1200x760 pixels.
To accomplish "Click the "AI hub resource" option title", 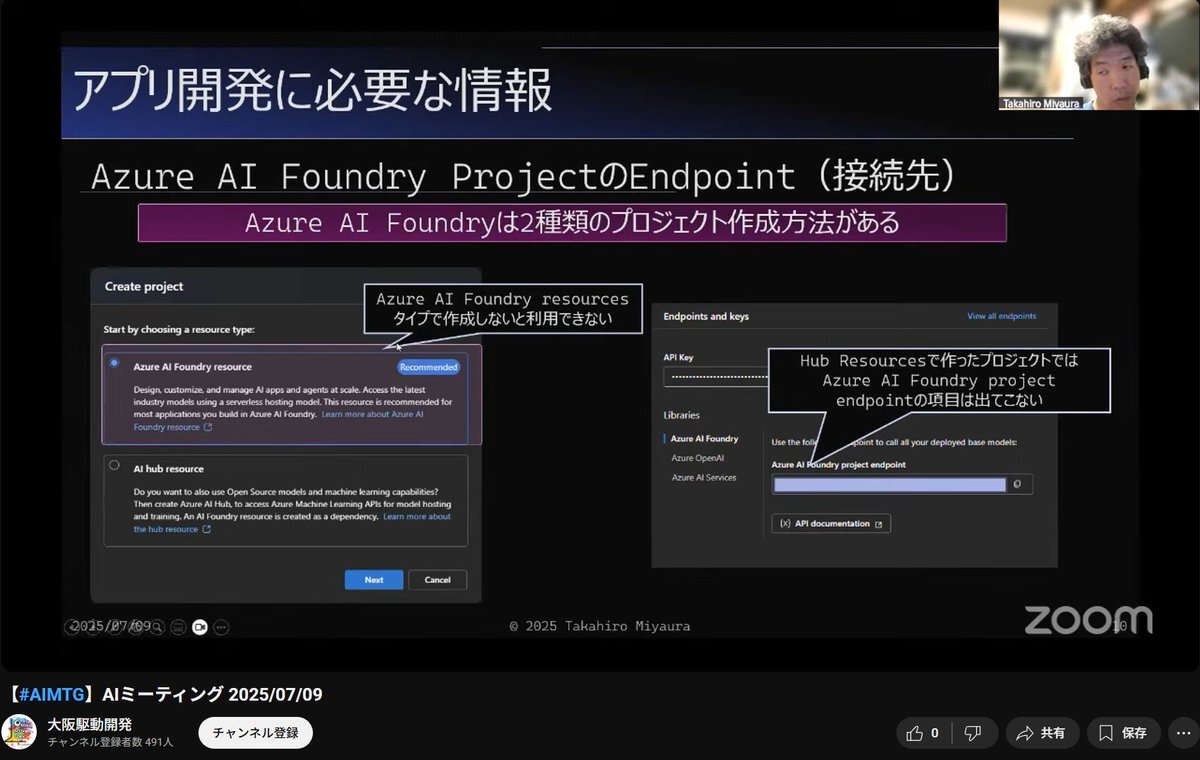I will (169, 468).
